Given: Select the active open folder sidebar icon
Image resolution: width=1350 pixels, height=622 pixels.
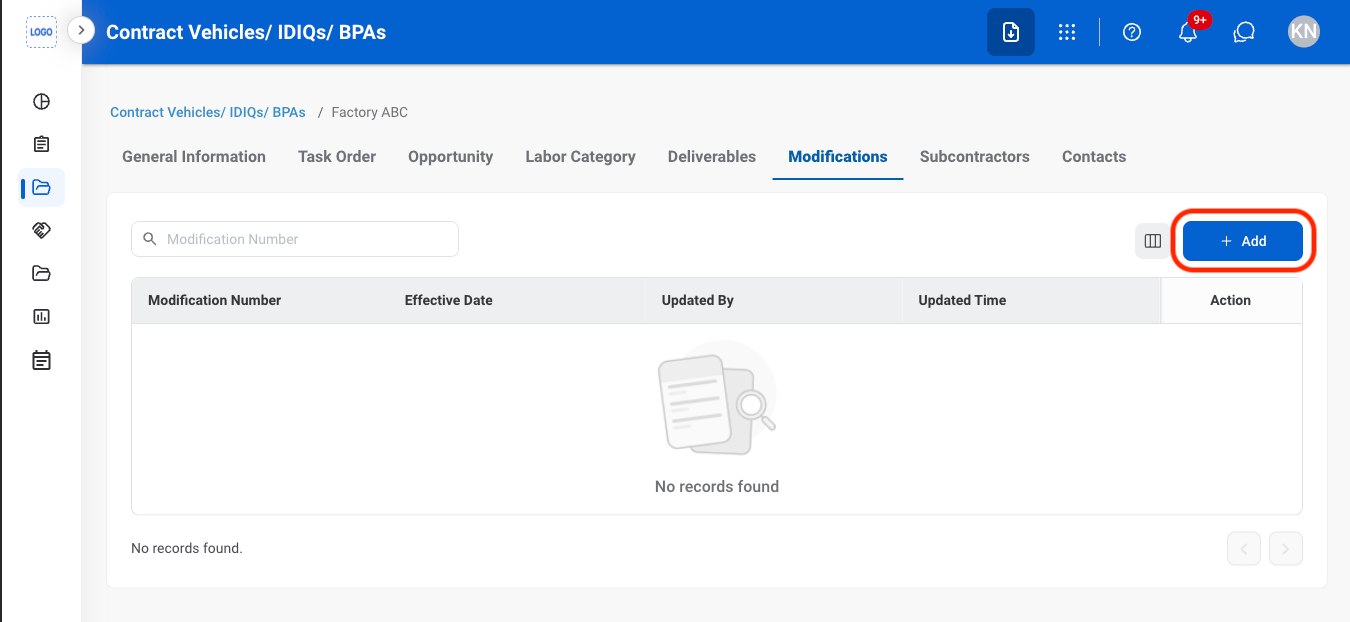Looking at the screenshot, I should point(41,187).
